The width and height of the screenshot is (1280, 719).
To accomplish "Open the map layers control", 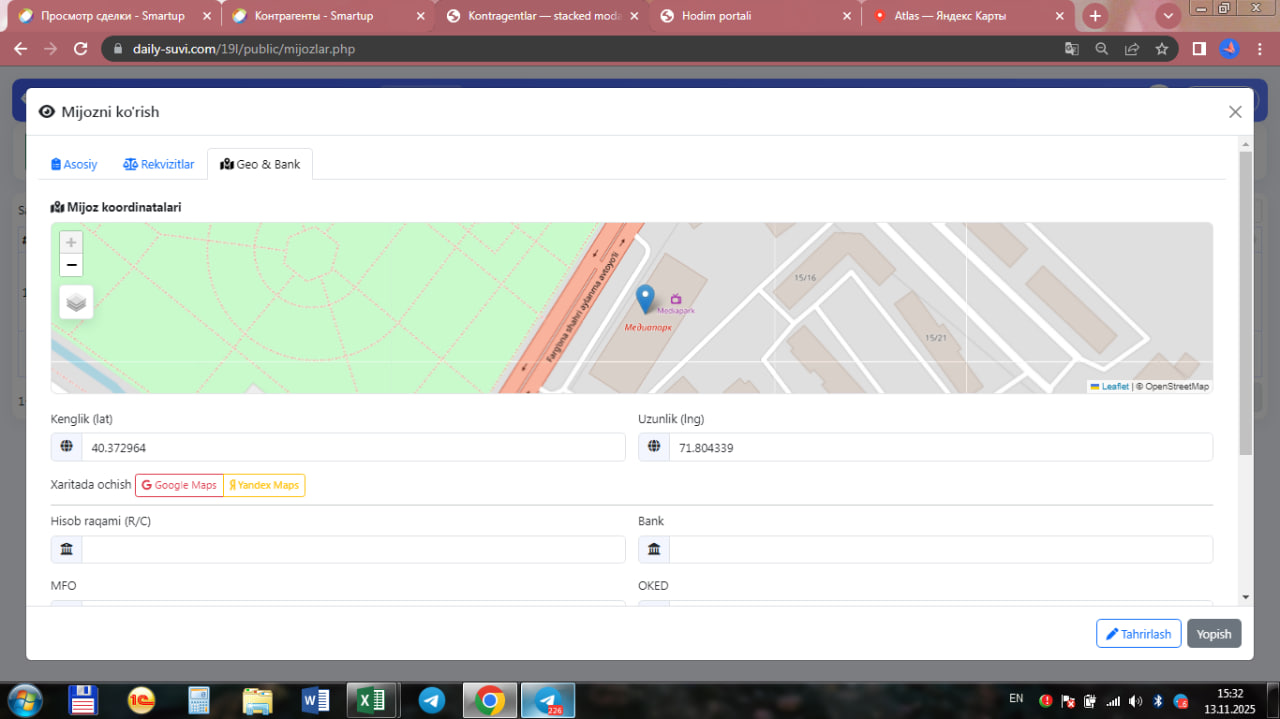I will pyautogui.click(x=76, y=302).
